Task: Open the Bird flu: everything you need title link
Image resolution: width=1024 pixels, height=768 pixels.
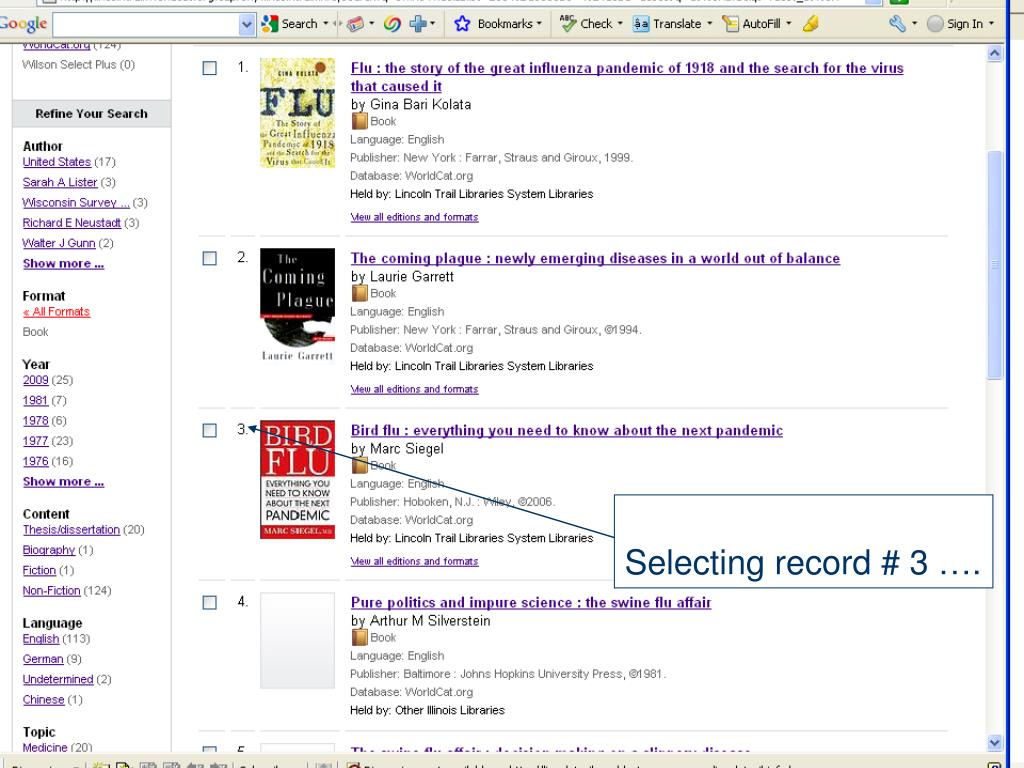Action: [566, 430]
